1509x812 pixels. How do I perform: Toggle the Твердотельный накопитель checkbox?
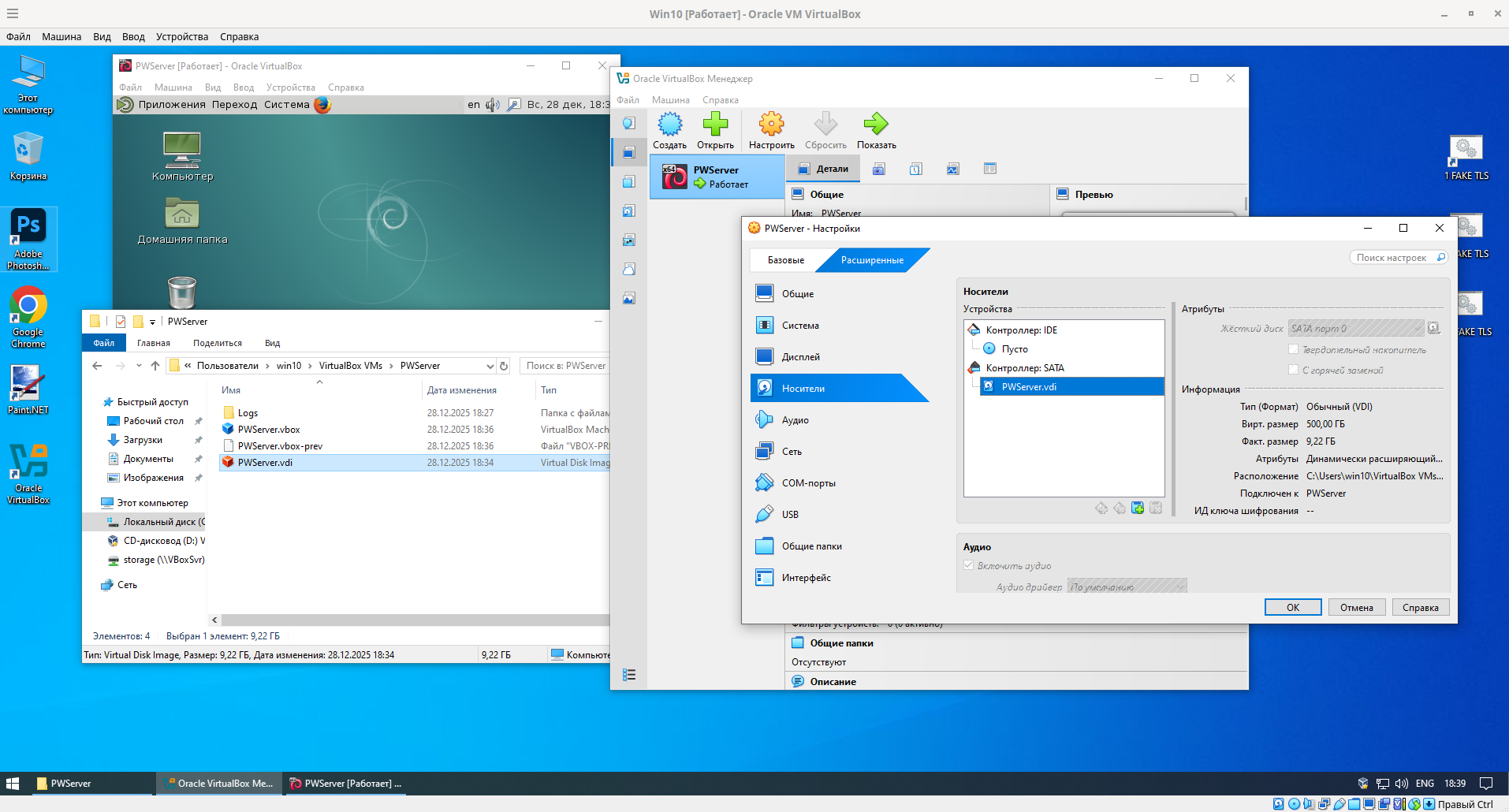[1293, 349]
